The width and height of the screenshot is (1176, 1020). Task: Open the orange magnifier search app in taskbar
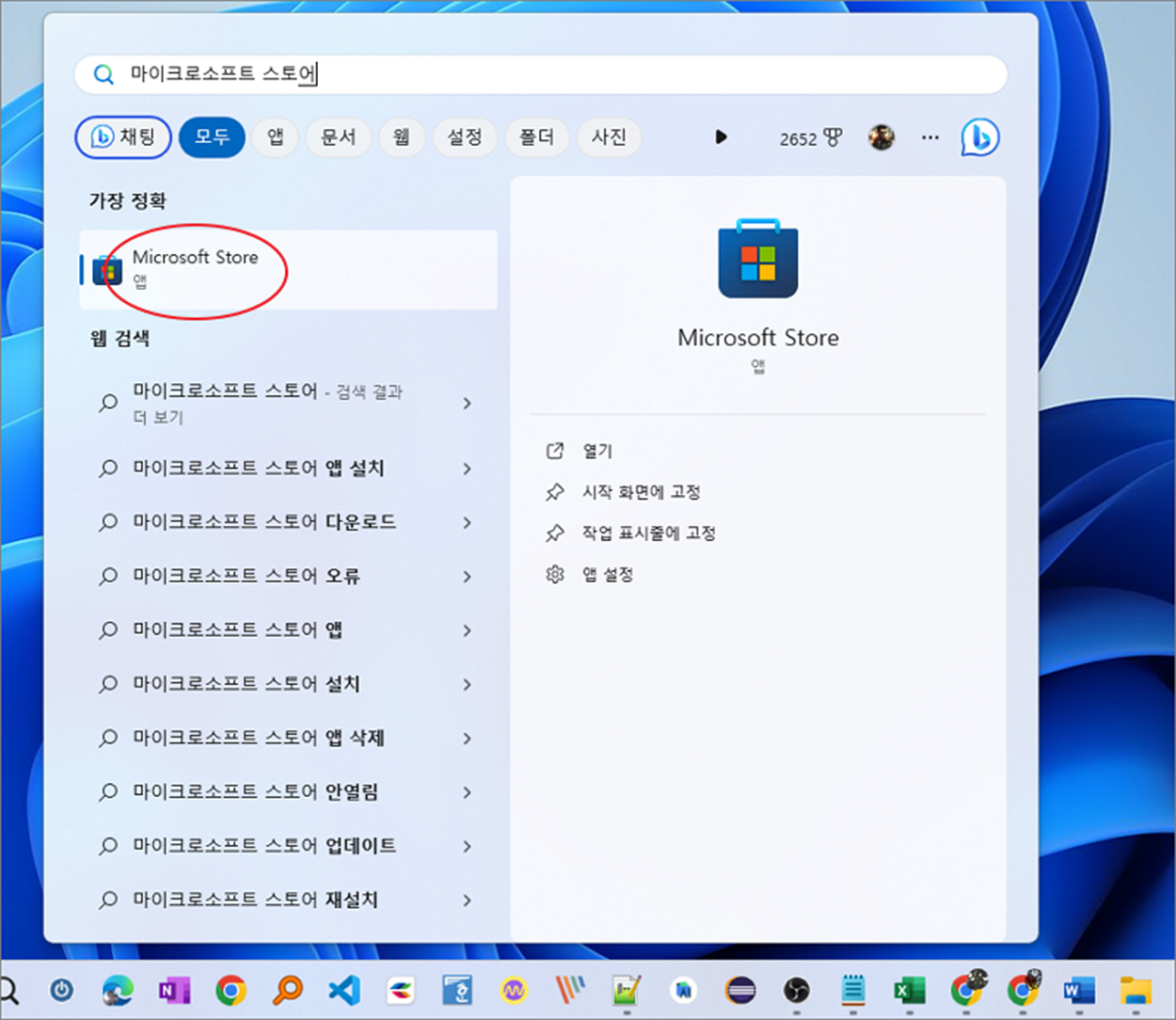pos(288,990)
